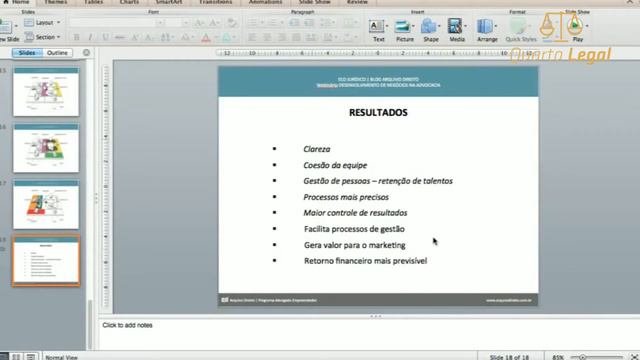Insert a Text box from the ribbon
The width and height of the screenshot is (640, 360).
[x=376, y=27]
